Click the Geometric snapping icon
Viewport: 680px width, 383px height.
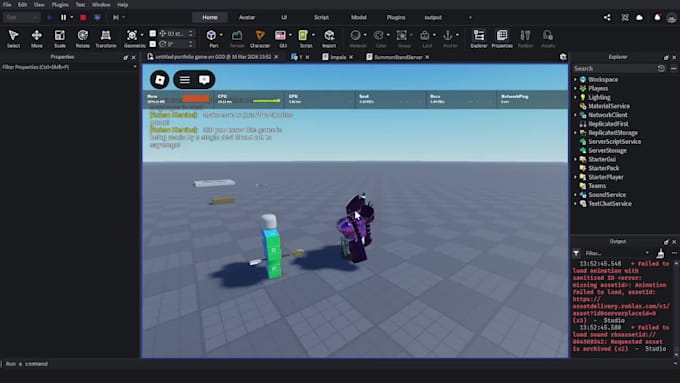pos(132,36)
